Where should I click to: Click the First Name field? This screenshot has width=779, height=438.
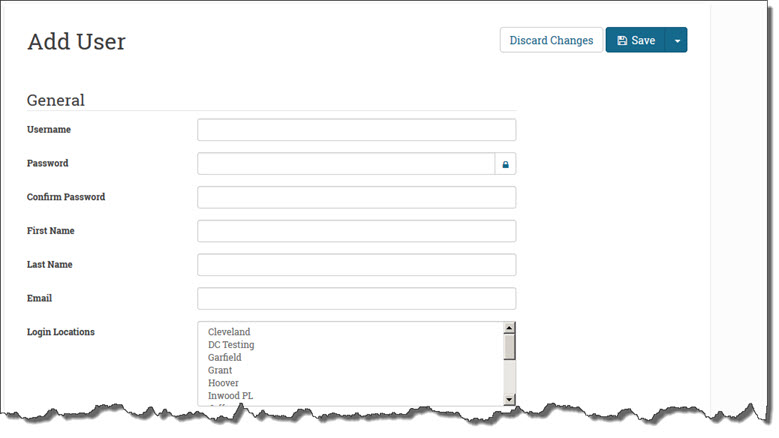[356, 231]
